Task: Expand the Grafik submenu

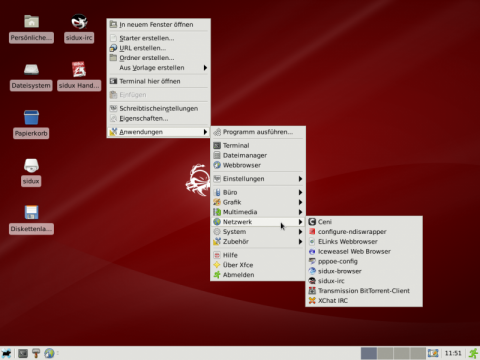Action: click(x=258, y=202)
